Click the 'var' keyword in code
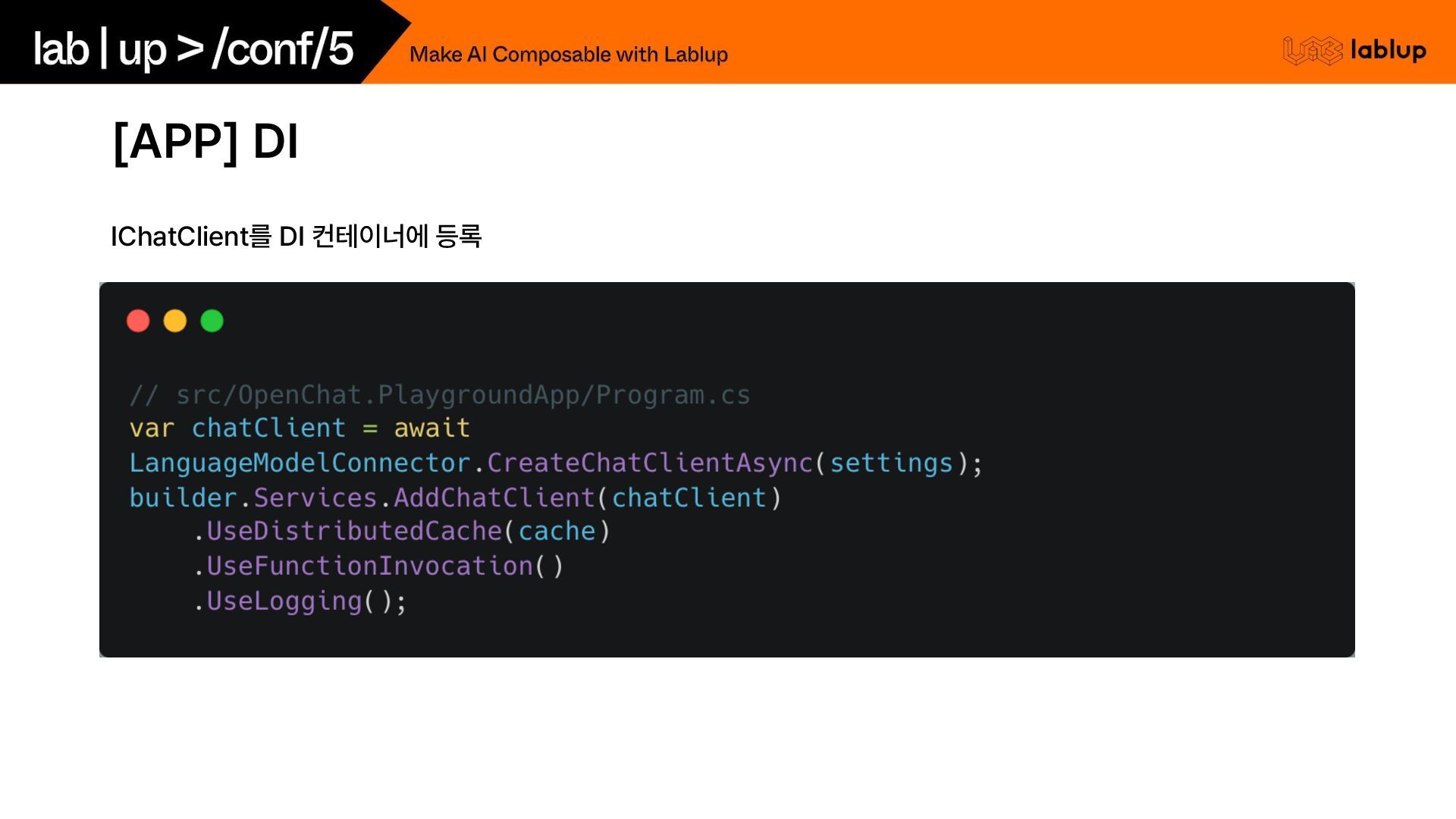Screen dimensions: 1456x819 pyautogui.click(x=152, y=428)
